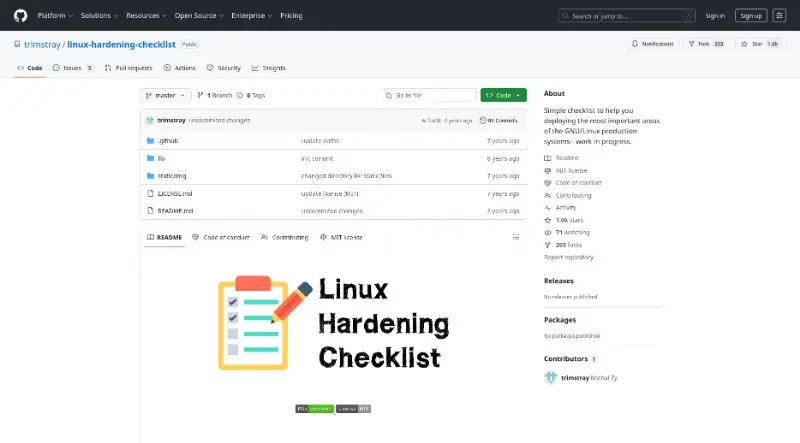This screenshot has height=443, width=800.
Task: Click the LICENSE.md file icon
Action: tap(150, 193)
